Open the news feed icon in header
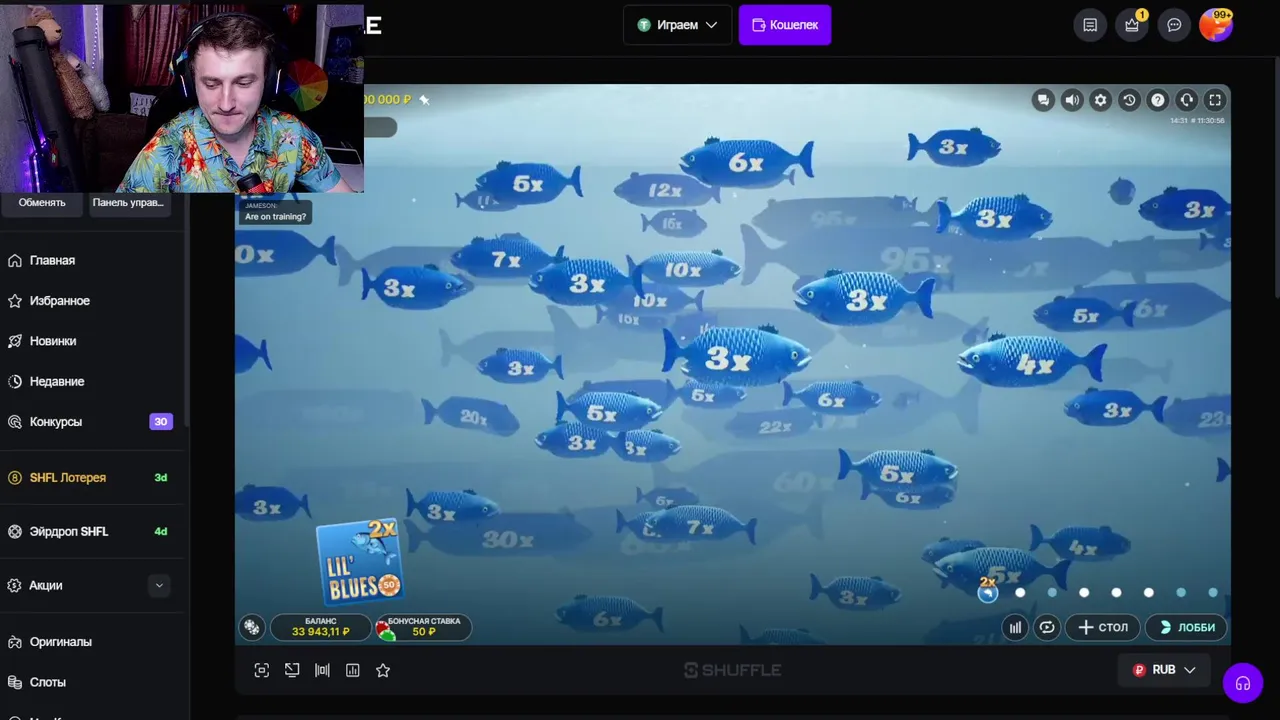Image resolution: width=1280 pixels, height=720 pixels. (1090, 25)
